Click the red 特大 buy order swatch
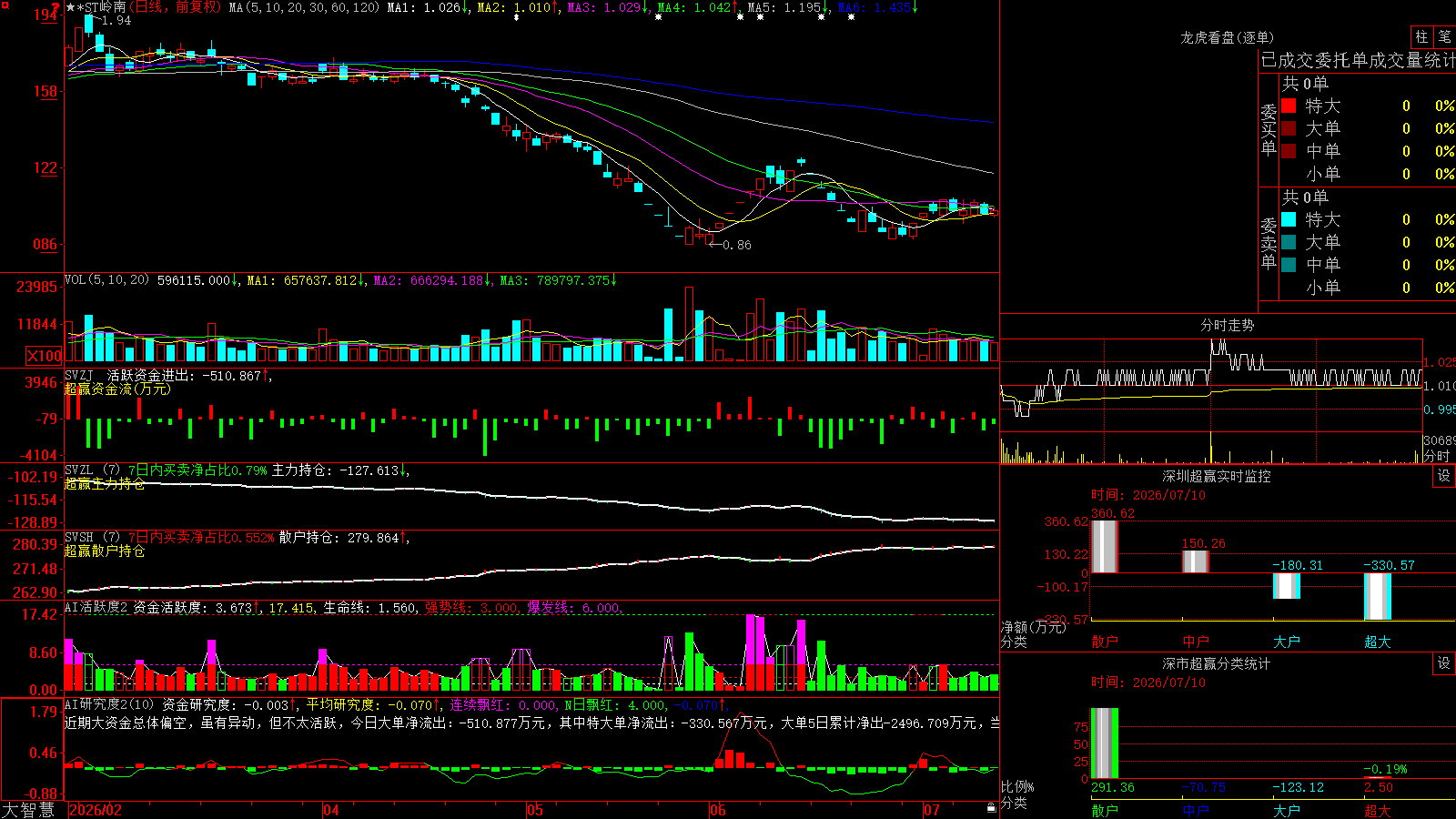 click(x=1289, y=106)
